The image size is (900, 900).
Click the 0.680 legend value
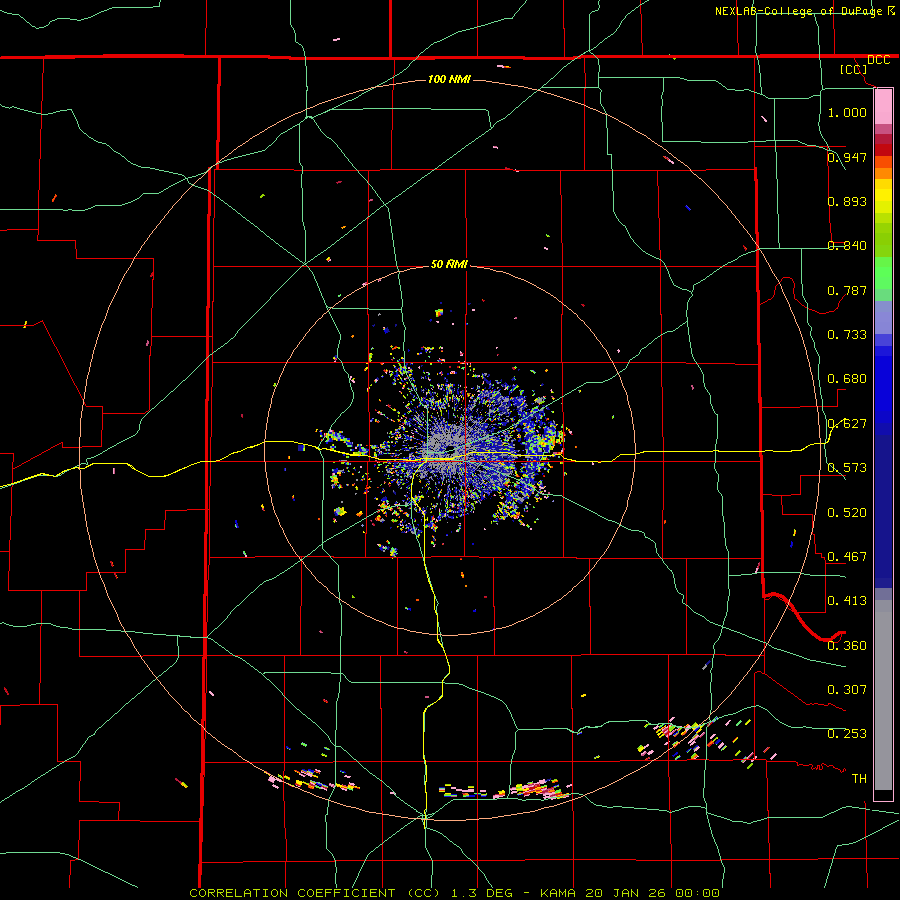point(847,378)
